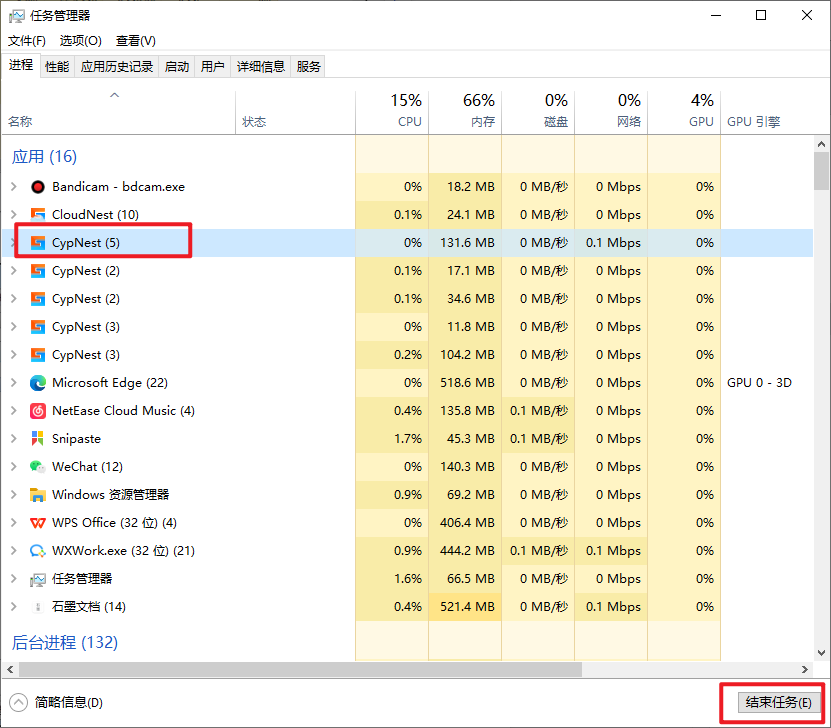Viewport: 831px width, 728px height.
Task: Click the Windows 资源管理器 folder icon
Action: [x=38, y=495]
